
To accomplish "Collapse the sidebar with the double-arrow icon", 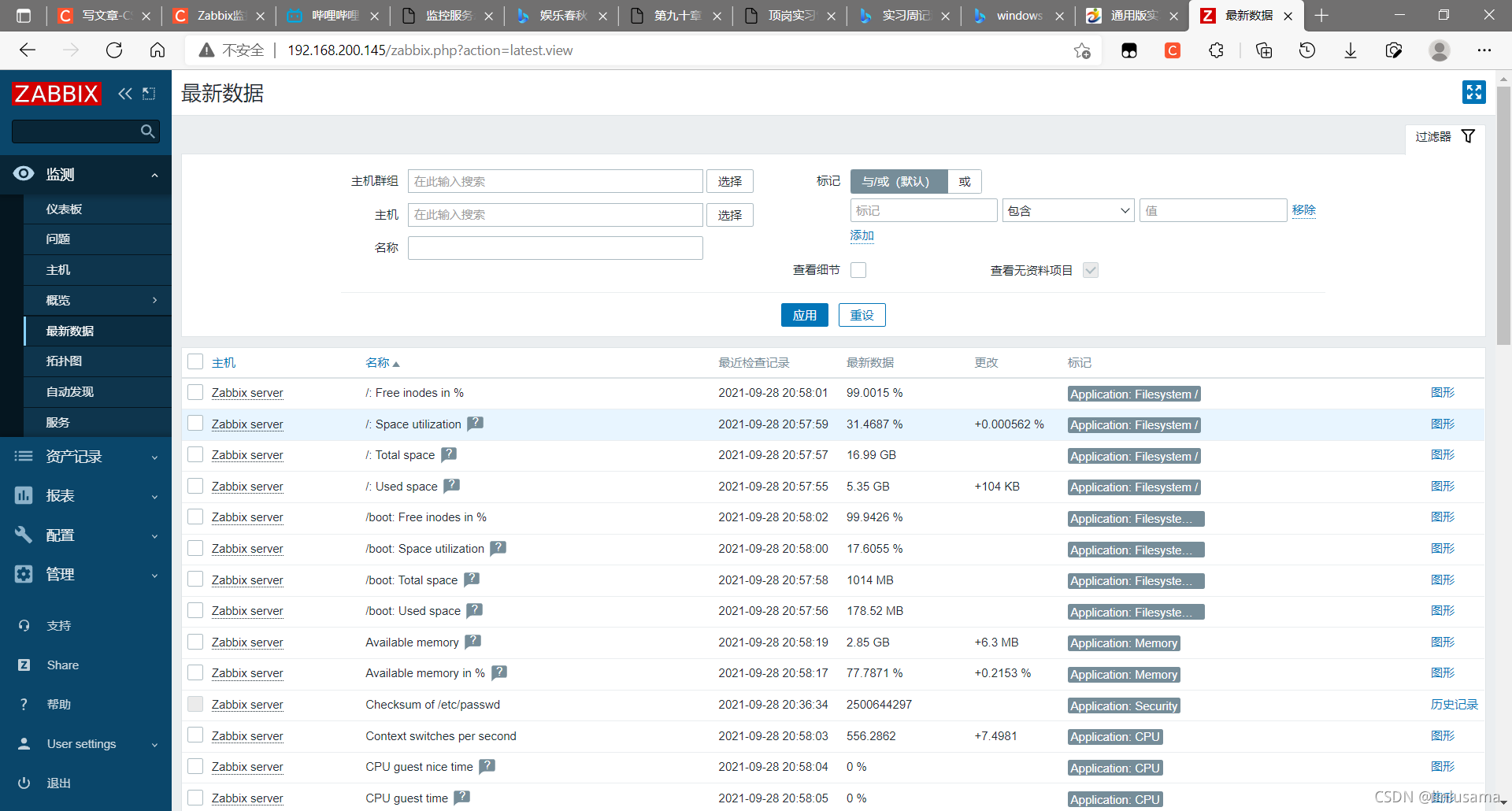I will pos(125,94).
